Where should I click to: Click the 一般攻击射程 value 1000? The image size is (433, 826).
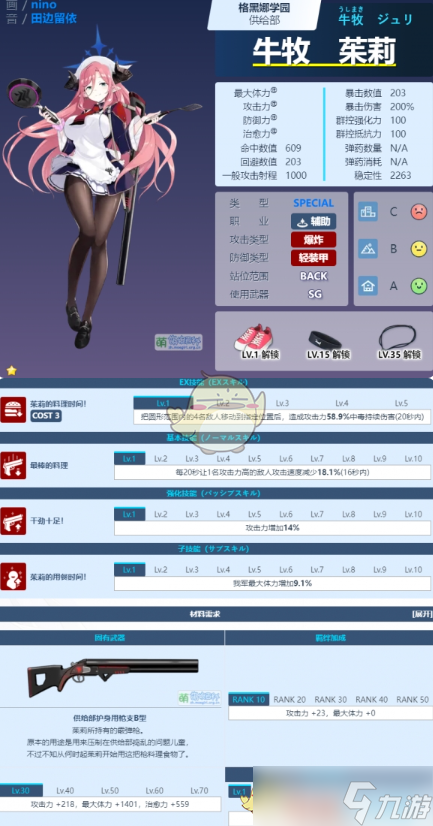[x=296, y=175]
